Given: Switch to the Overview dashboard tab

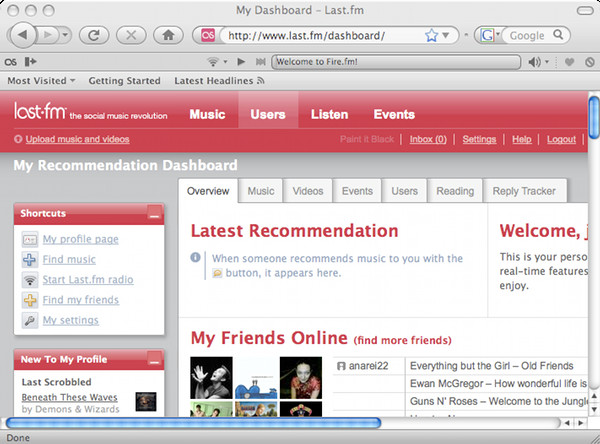Looking at the screenshot, I should click(x=208, y=191).
